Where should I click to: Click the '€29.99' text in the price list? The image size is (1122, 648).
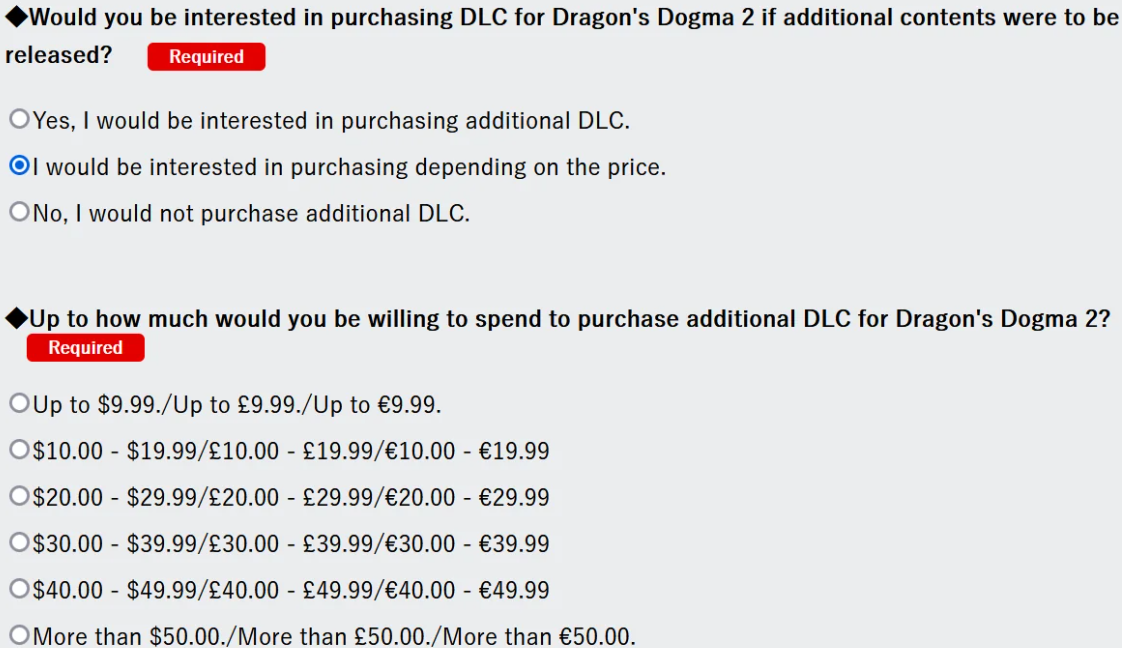point(514,497)
